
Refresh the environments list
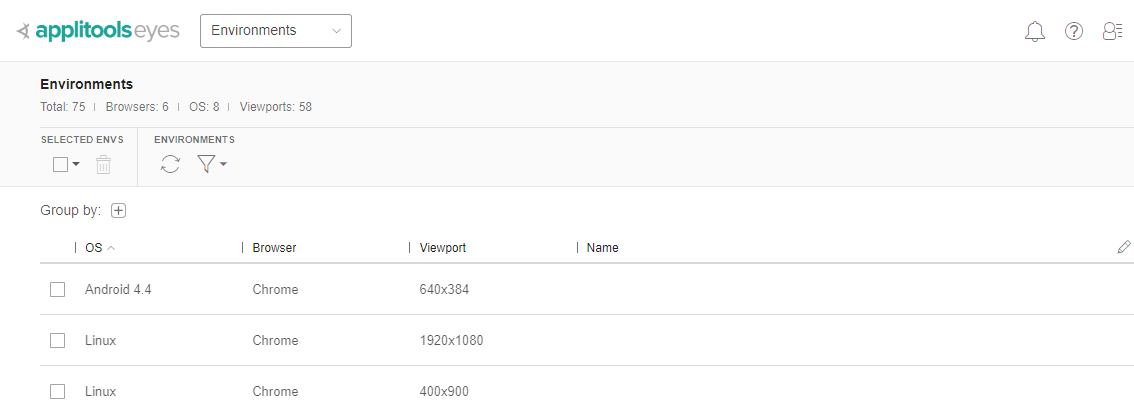pos(171,164)
